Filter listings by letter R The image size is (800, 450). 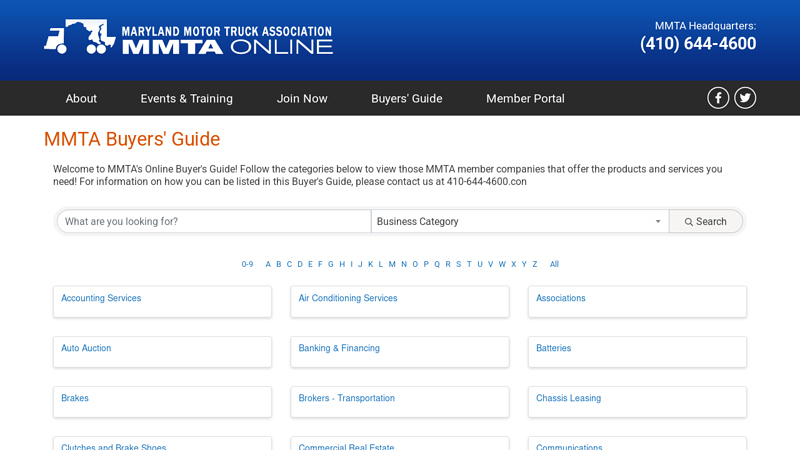coord(448,264)
